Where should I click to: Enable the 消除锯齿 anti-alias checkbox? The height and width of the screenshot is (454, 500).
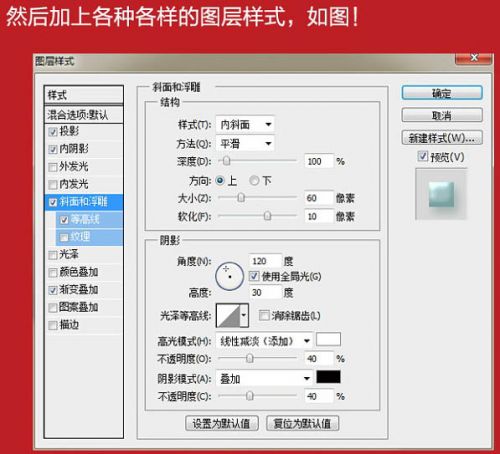click(264, 315)
